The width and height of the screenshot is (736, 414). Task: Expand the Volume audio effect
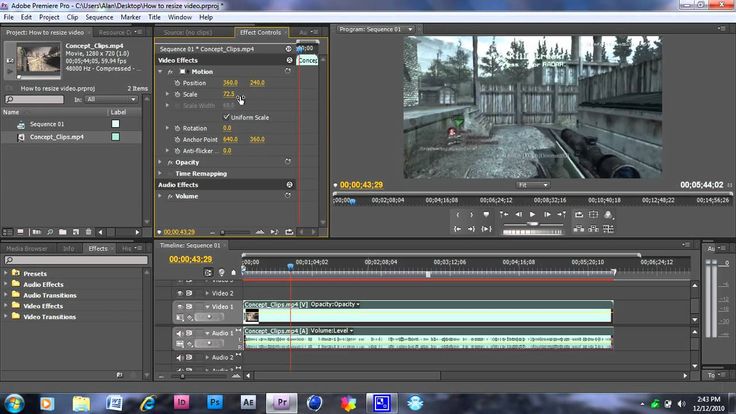(161, 196)
